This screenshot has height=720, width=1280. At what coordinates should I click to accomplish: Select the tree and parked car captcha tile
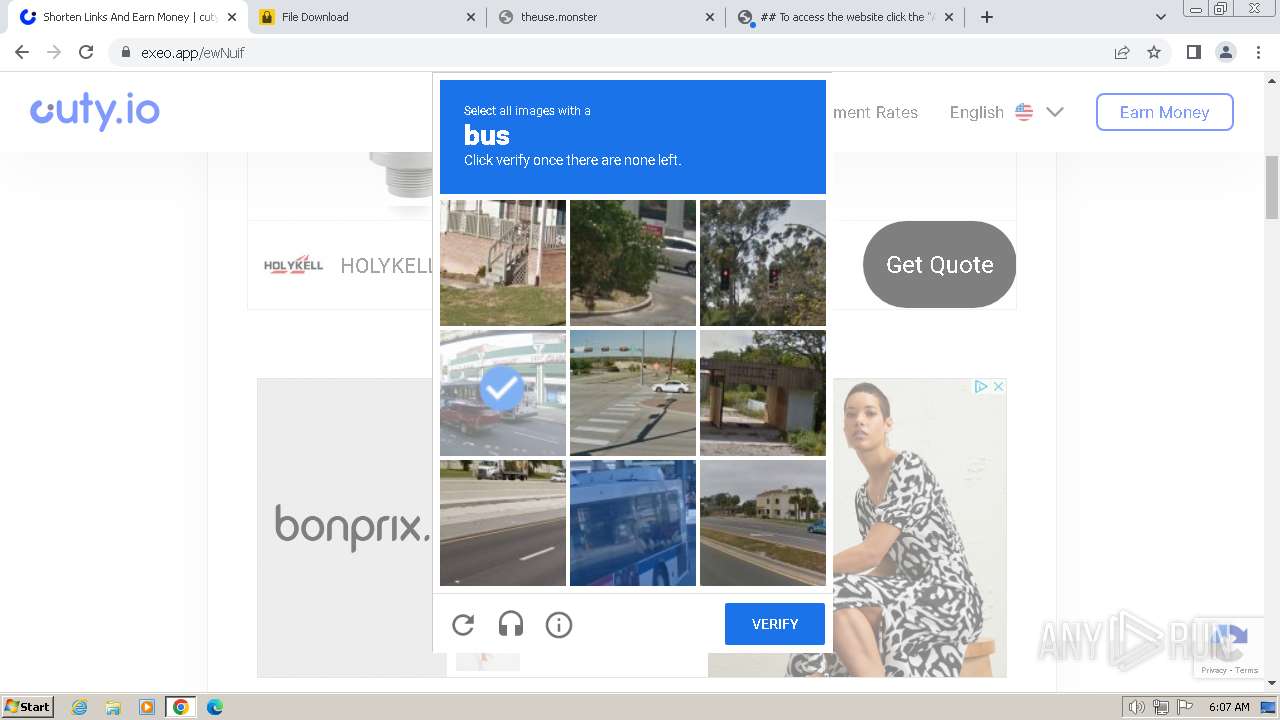633,263
